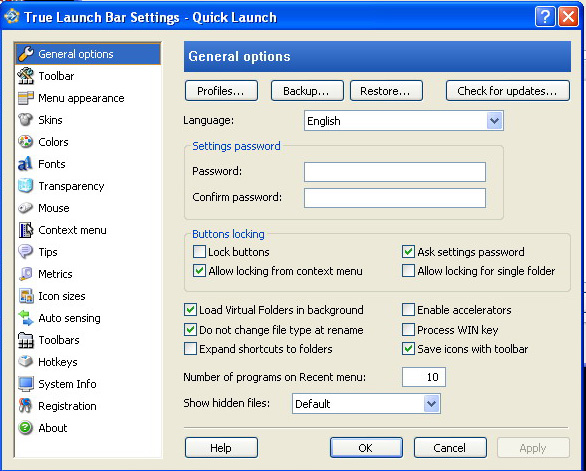Click the System Info page label
The image size is (586, 471).
coord(67,384)
